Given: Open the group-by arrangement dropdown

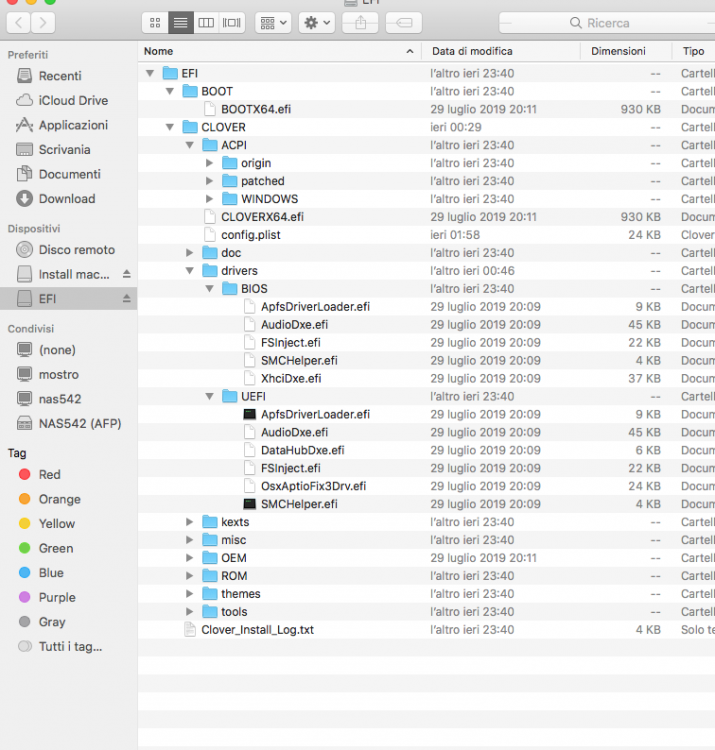Looking at the screenshot, I should pyautogui.click(x=273, y=22).
